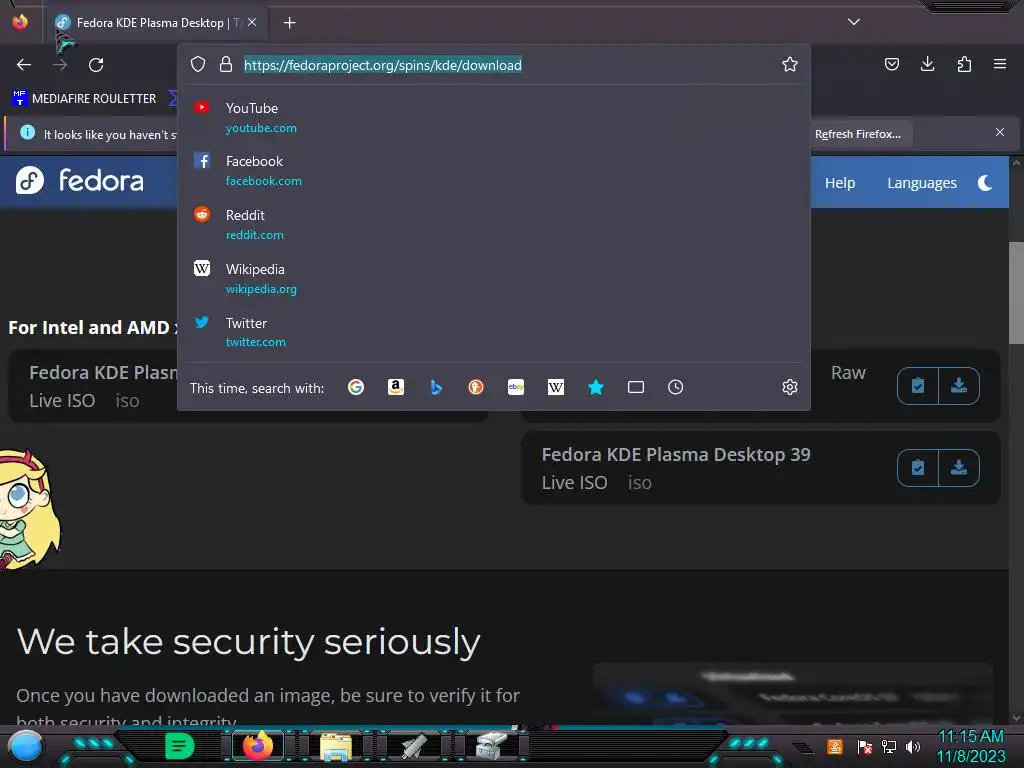The height and width of the screenshot is (768, 1024).
Task: Reload the current page
Action: tap(96, 65)
